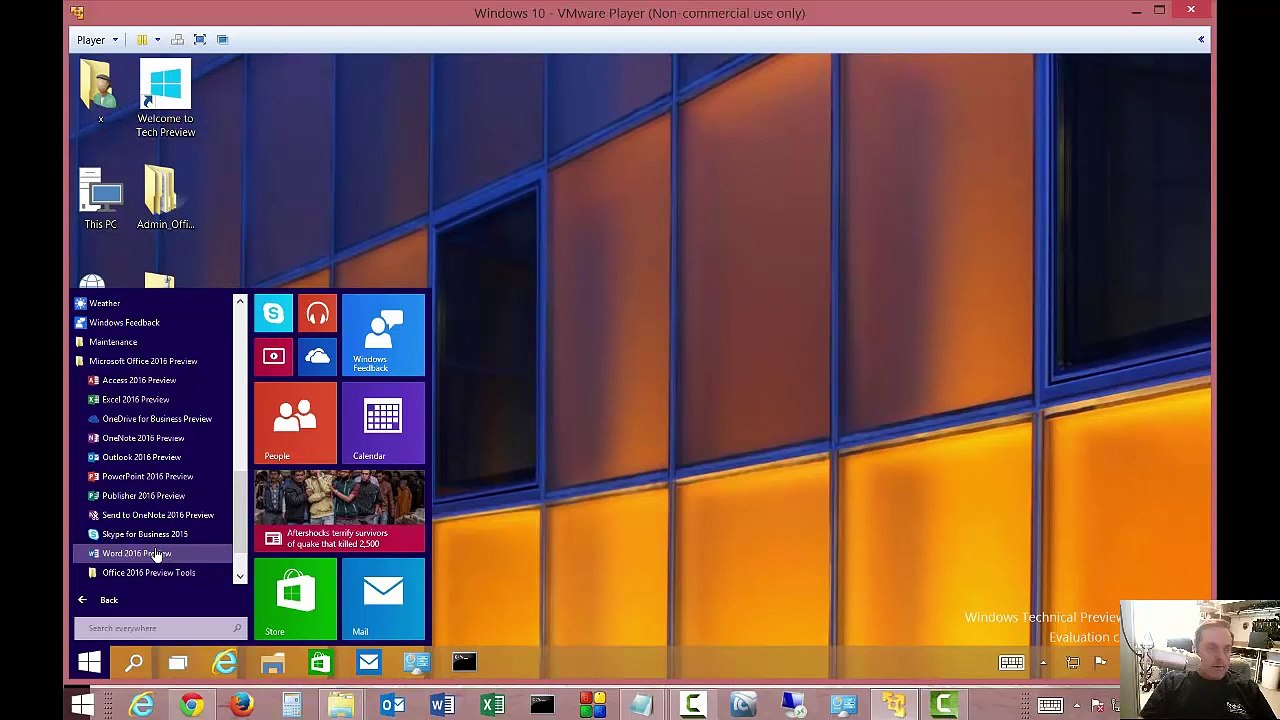Click the Start button inside the VM

point(89,662)
